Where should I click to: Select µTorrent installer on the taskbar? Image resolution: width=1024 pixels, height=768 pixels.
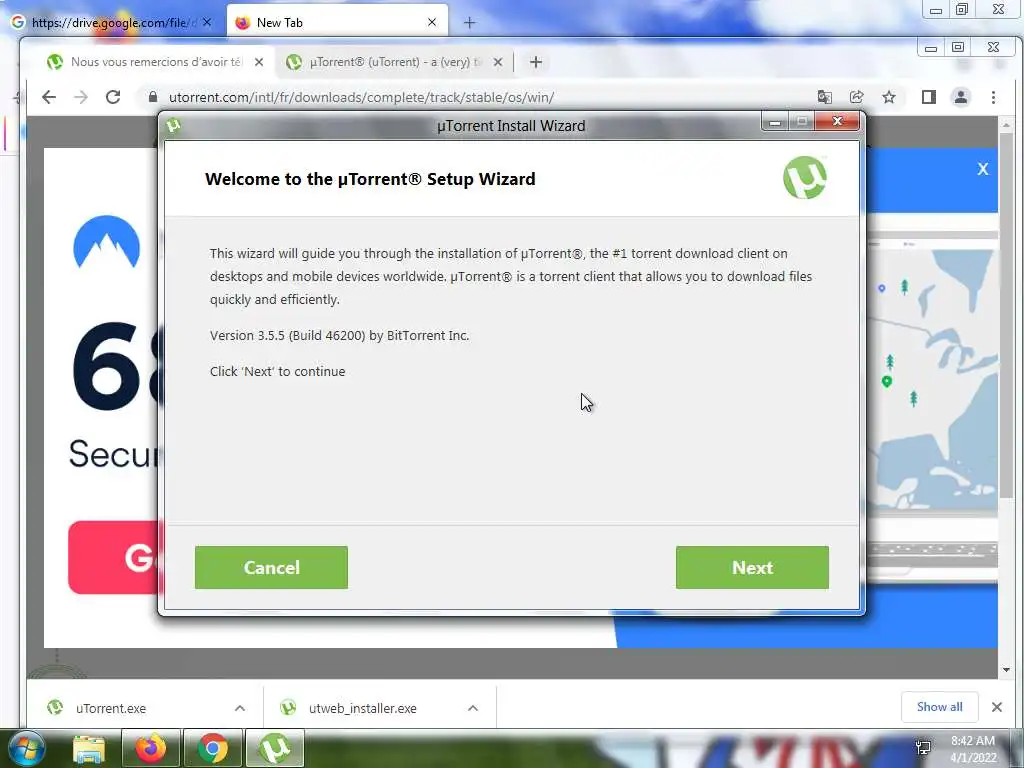click(x=275, y=748)
